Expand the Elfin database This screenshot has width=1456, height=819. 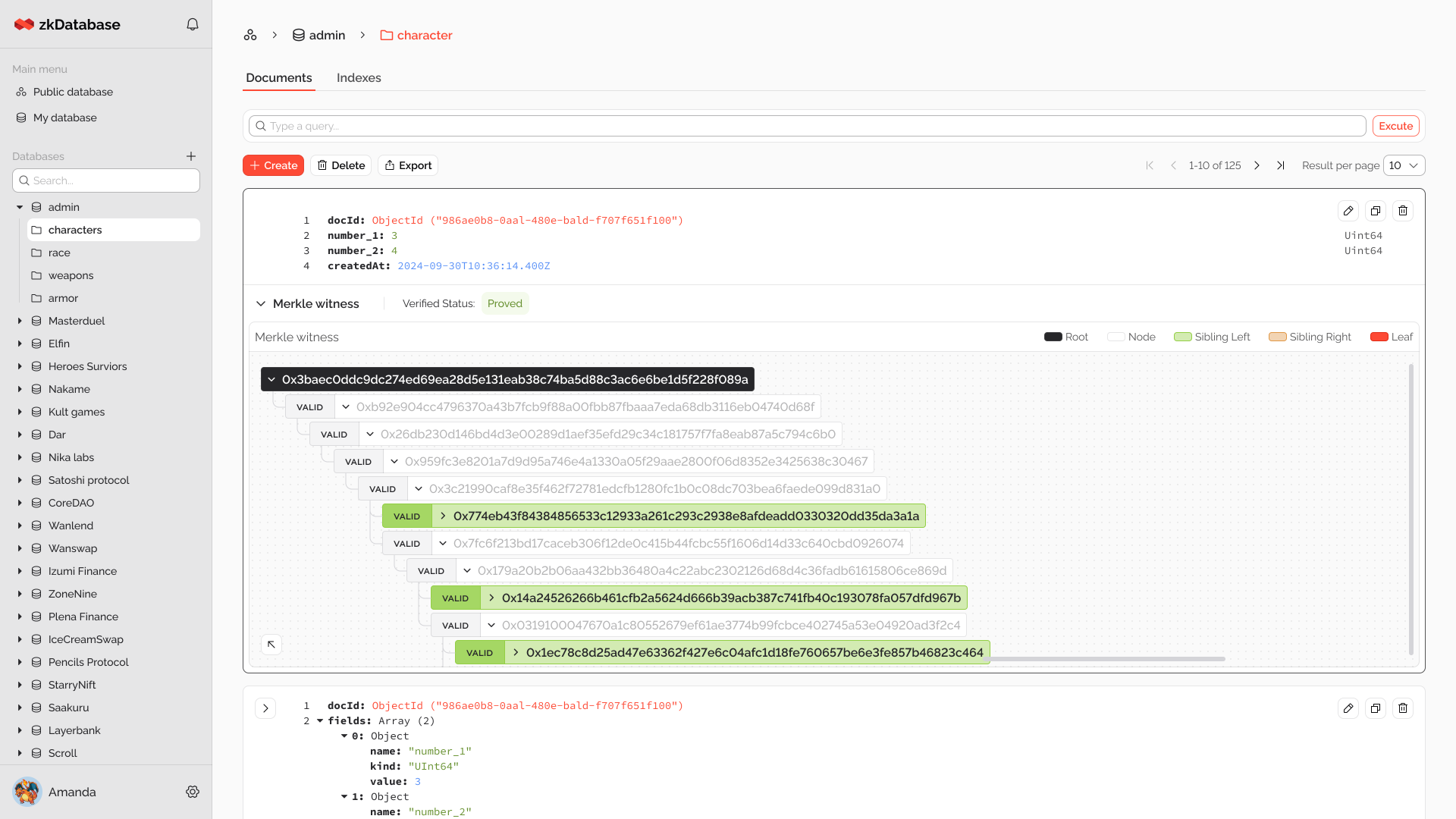click(20, 344)
